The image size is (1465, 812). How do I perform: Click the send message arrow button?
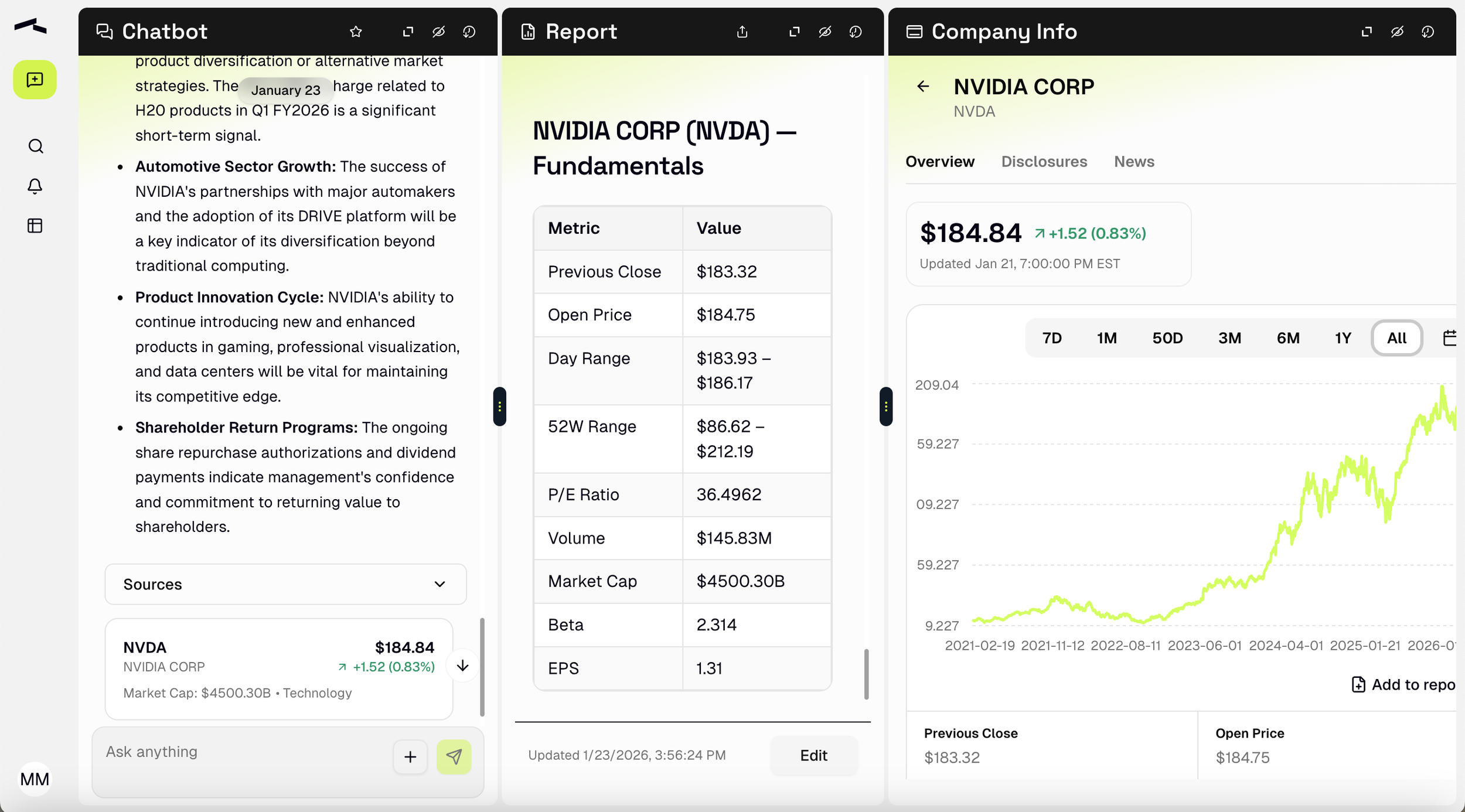point(454,756)
